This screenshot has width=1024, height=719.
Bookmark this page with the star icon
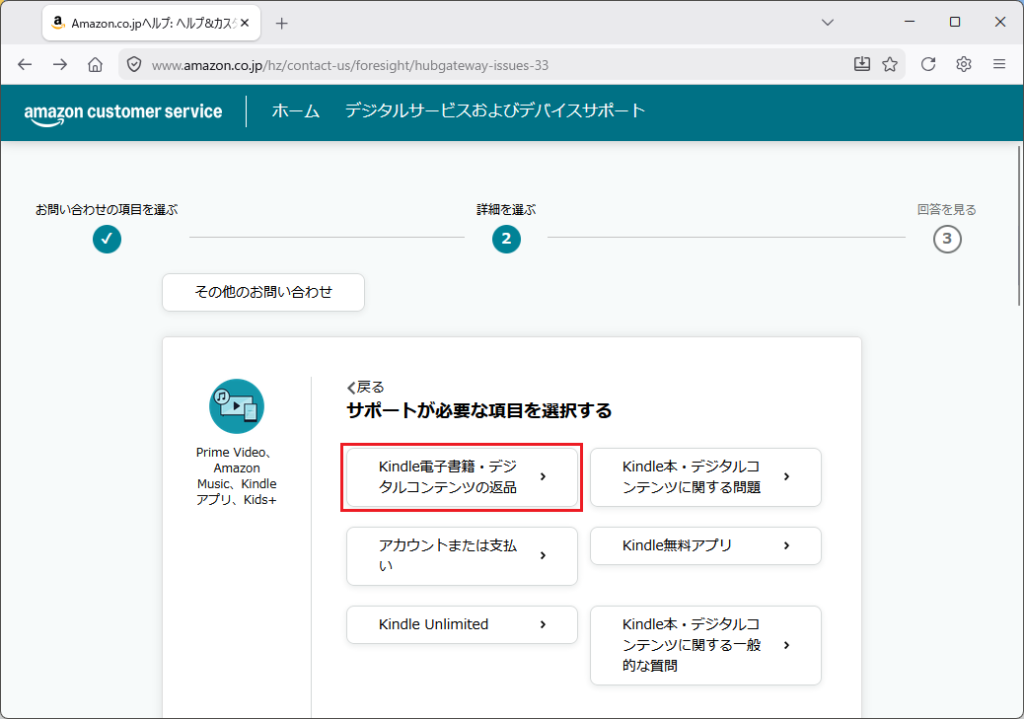(889, 64)
